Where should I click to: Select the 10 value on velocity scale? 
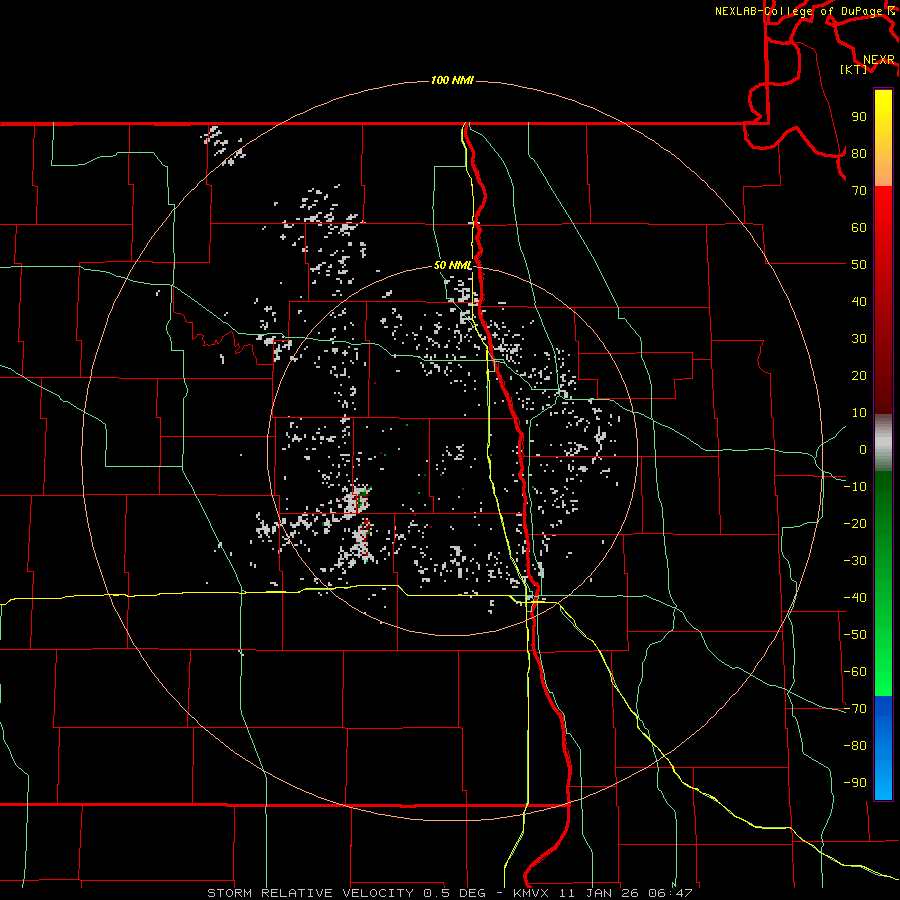click(x=859, y=413)
